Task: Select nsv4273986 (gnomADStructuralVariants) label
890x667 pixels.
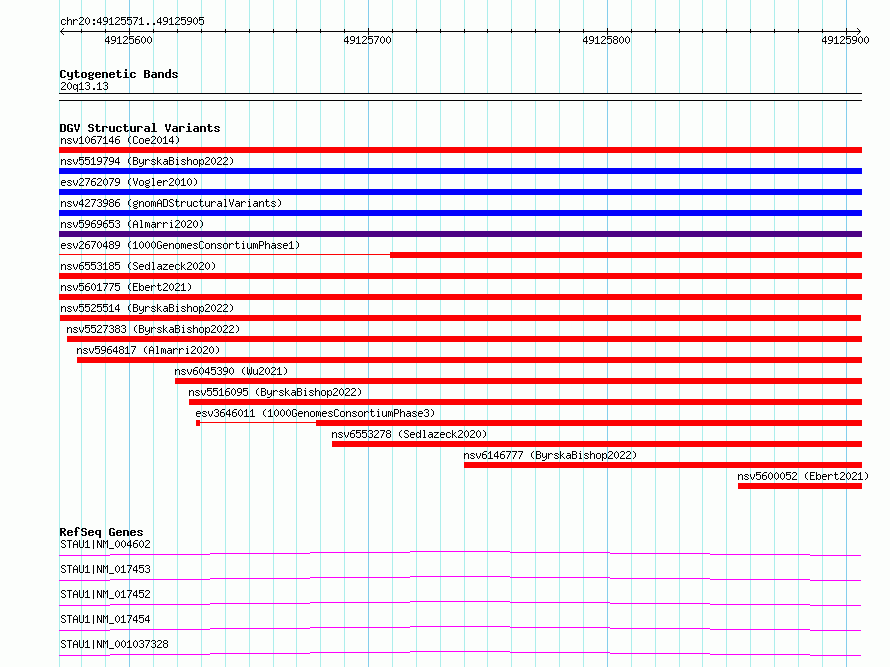Action: [x=171, y=203]
